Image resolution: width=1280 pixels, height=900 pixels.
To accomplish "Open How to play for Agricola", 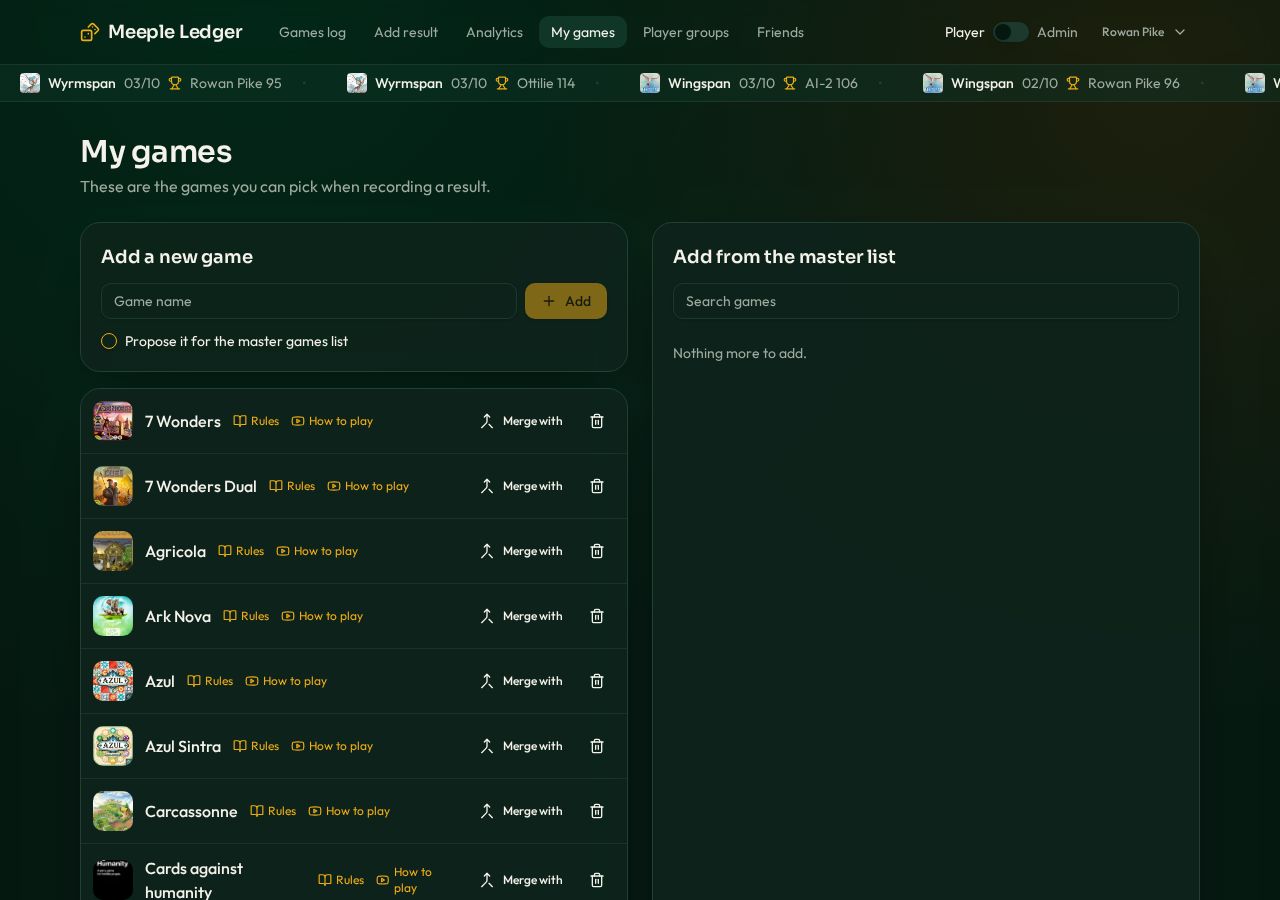I will [317, 551].
